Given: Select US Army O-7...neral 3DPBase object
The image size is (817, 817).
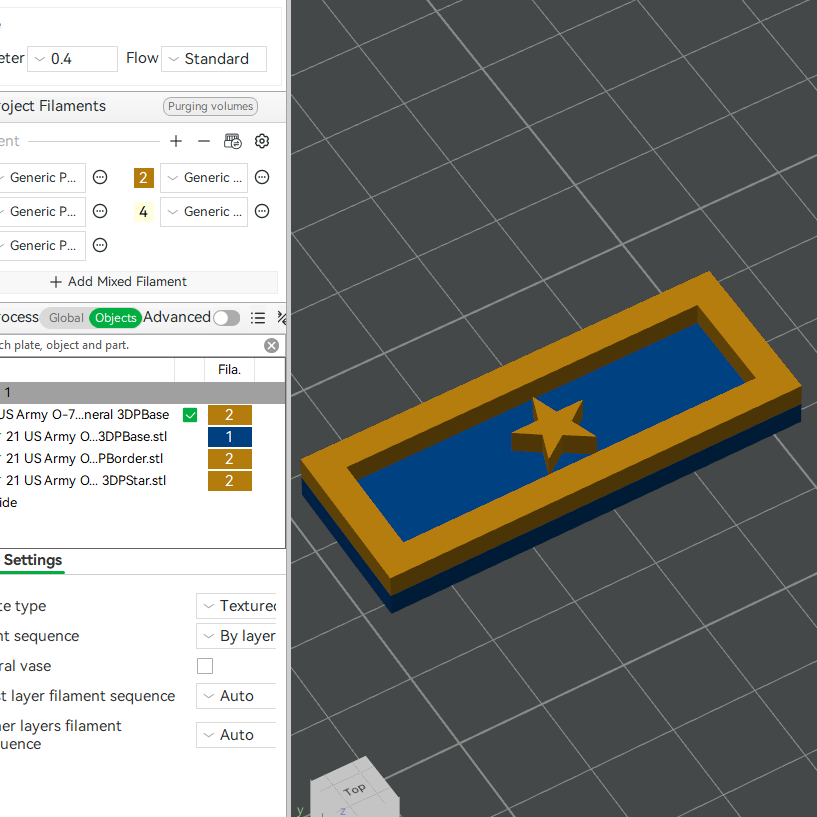Looking at the screenshot, I should click(84, 415).
